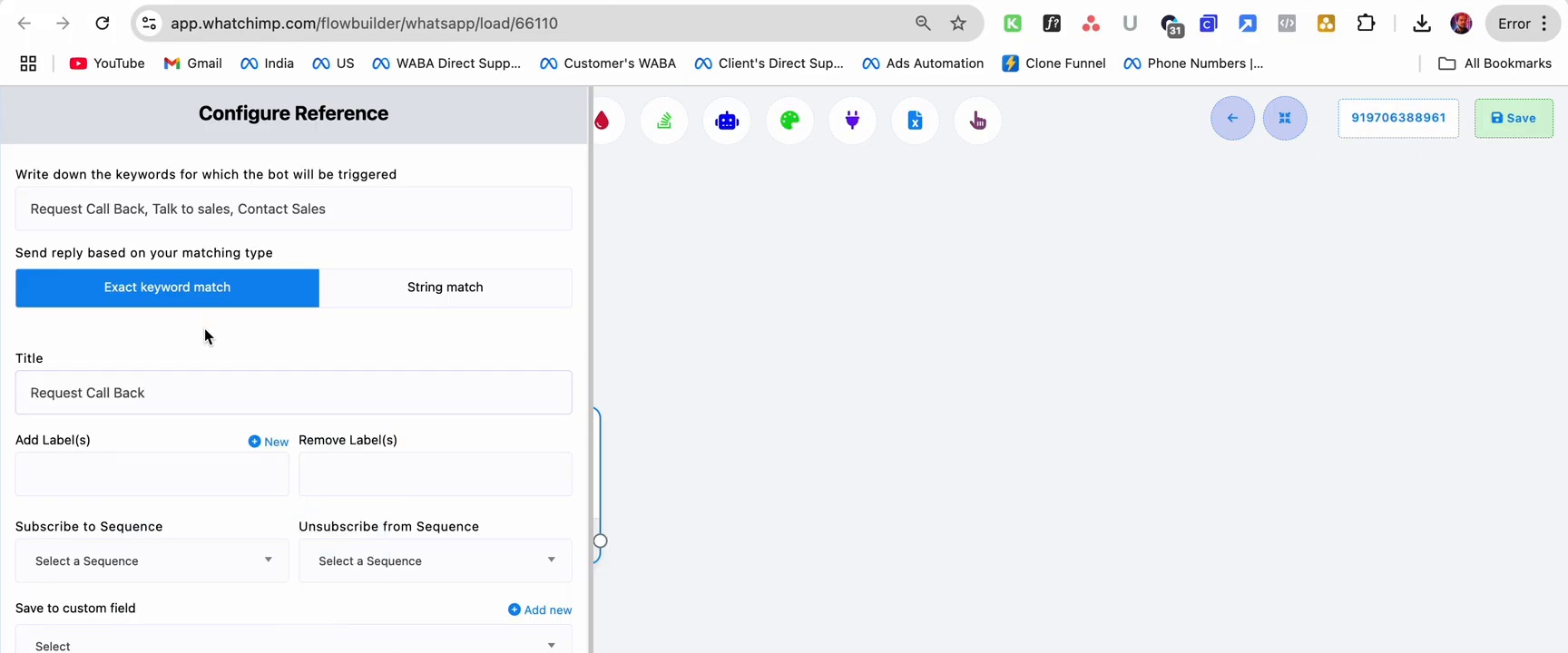Click the node connector circle on canvas
1568x653 pixels.
(x=600, y=541)
